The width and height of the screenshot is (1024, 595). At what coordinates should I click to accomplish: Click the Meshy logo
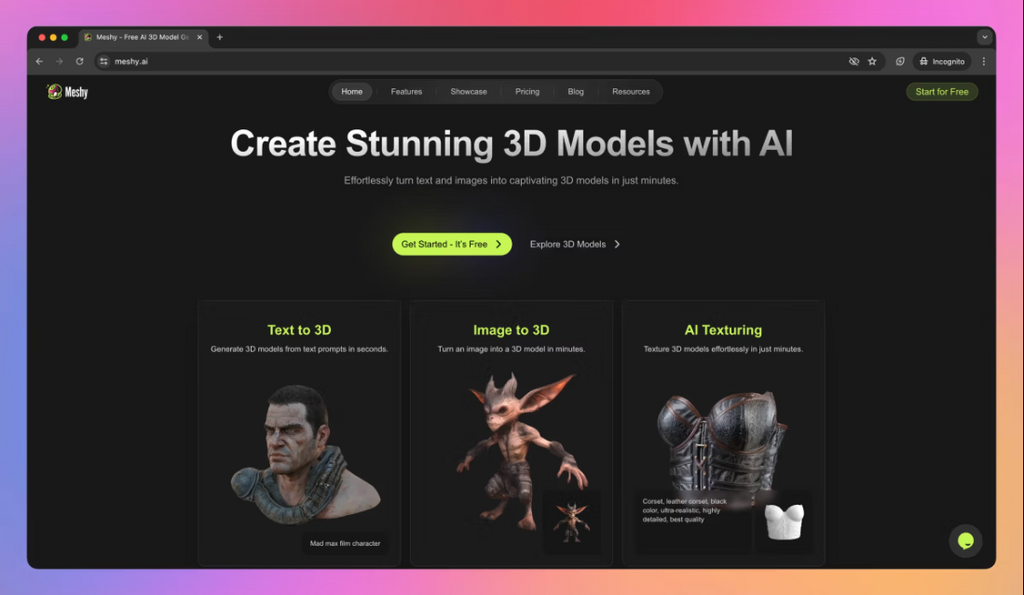coord(68,91)
